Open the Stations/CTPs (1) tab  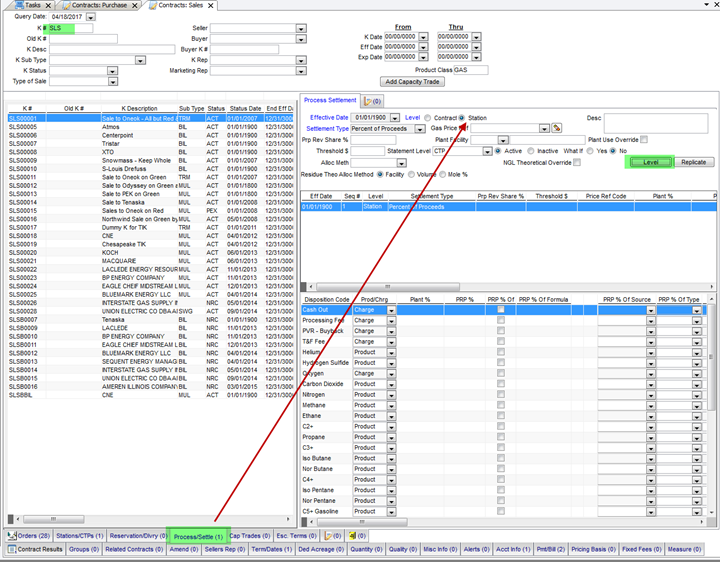pyautogui.click(x=79, y=536)
